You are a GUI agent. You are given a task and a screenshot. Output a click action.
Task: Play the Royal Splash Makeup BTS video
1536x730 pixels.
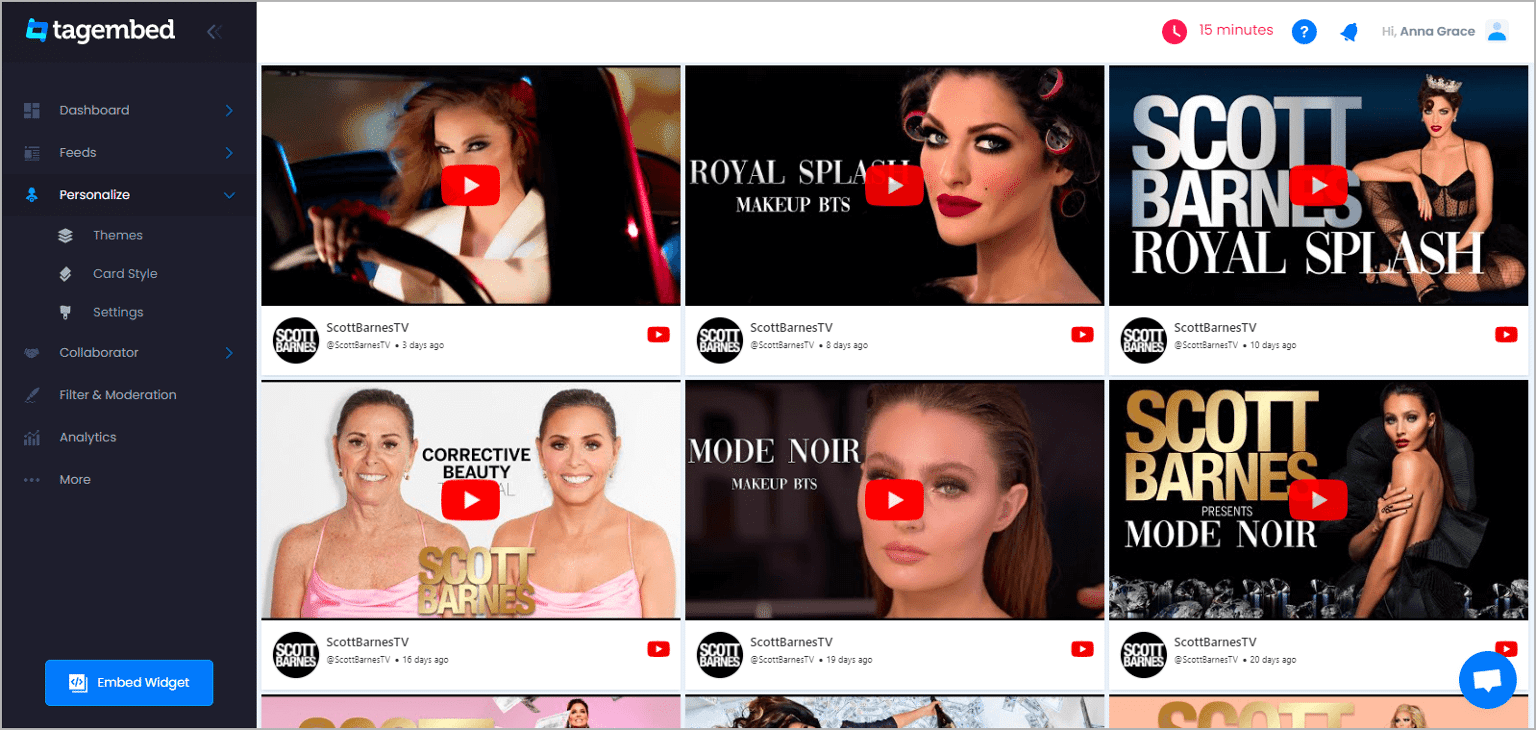(894, 185)
